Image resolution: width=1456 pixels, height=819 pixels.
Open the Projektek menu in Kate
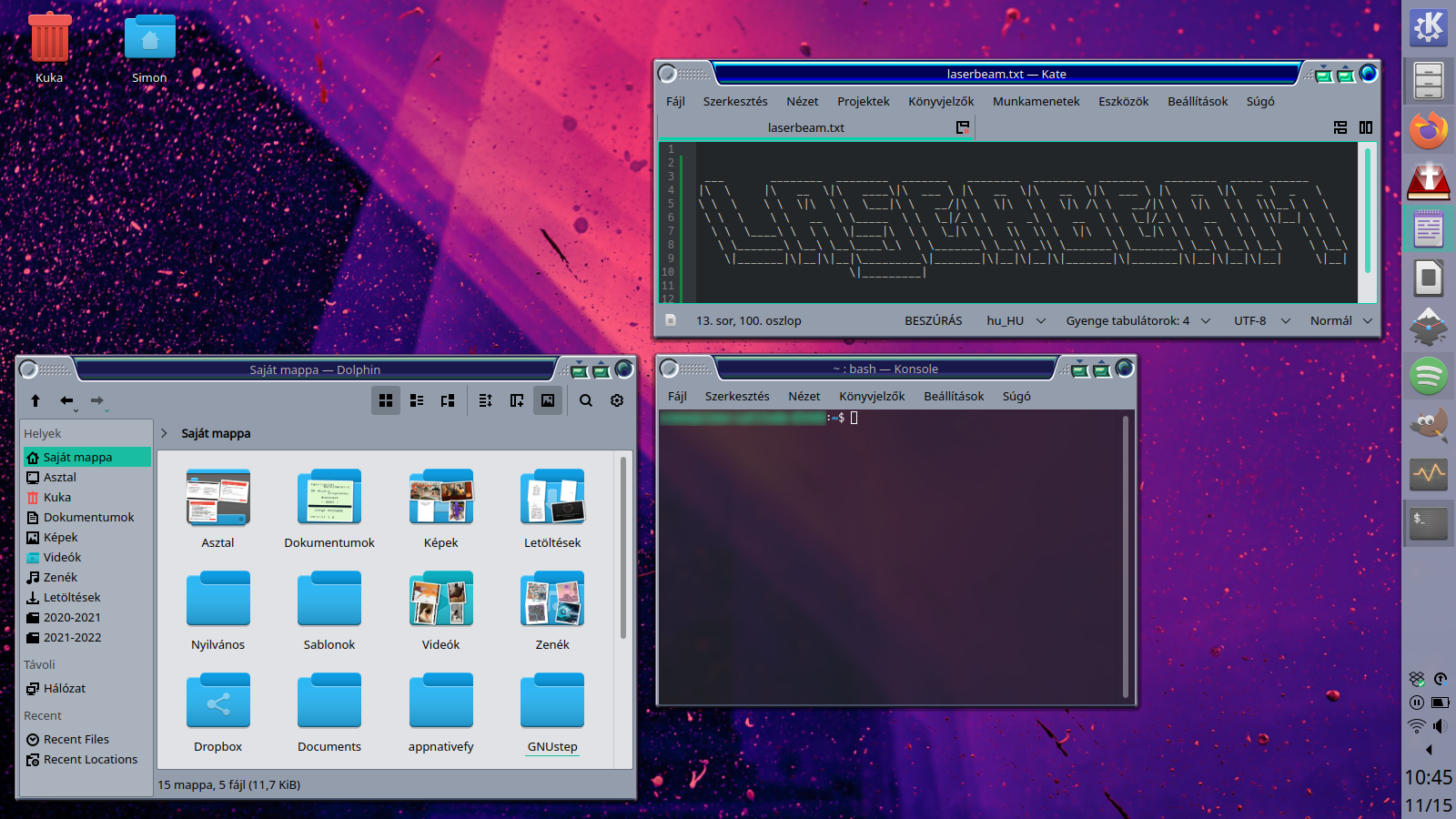863,101
